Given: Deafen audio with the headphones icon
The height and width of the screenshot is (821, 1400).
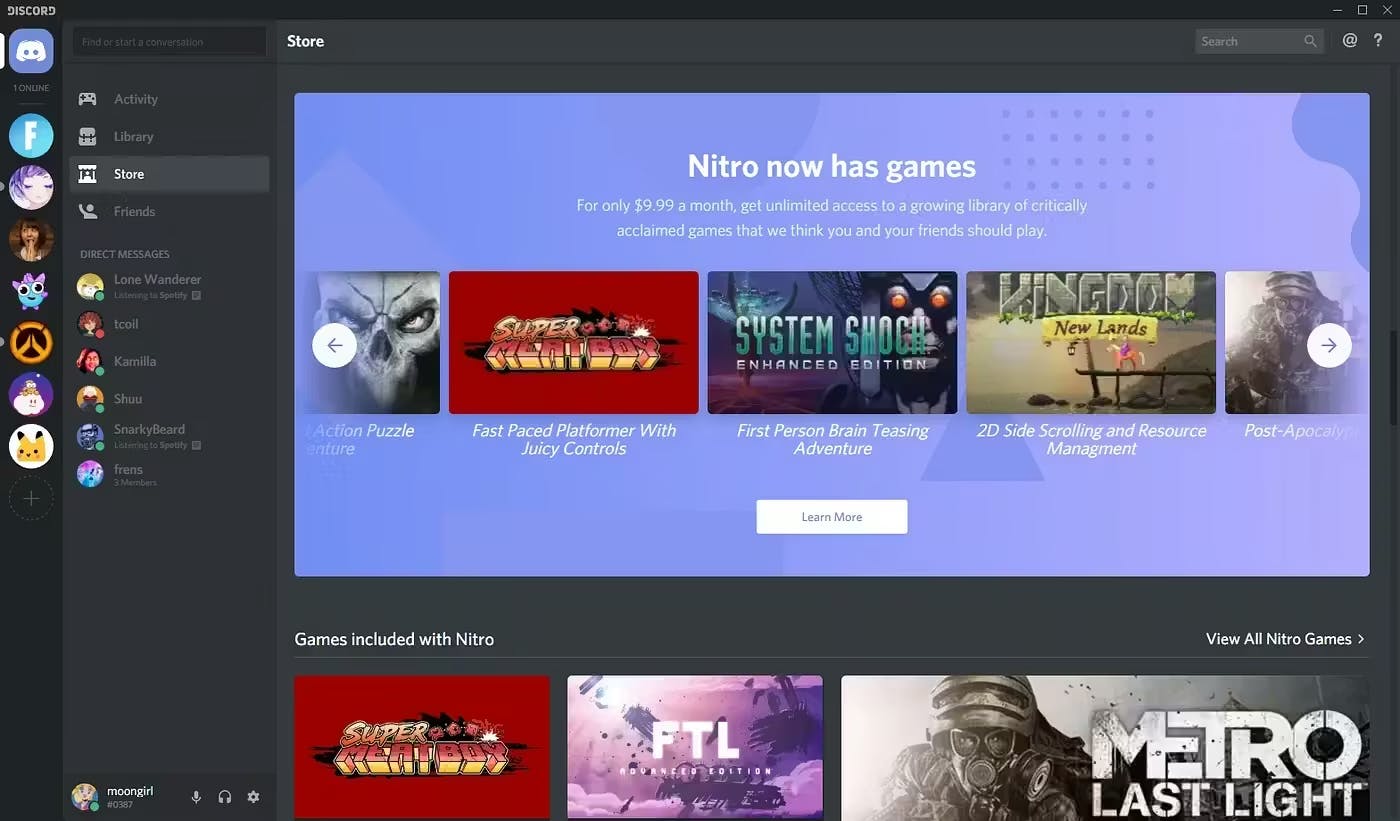Looking at the screenshot, I should click(224, 796).
